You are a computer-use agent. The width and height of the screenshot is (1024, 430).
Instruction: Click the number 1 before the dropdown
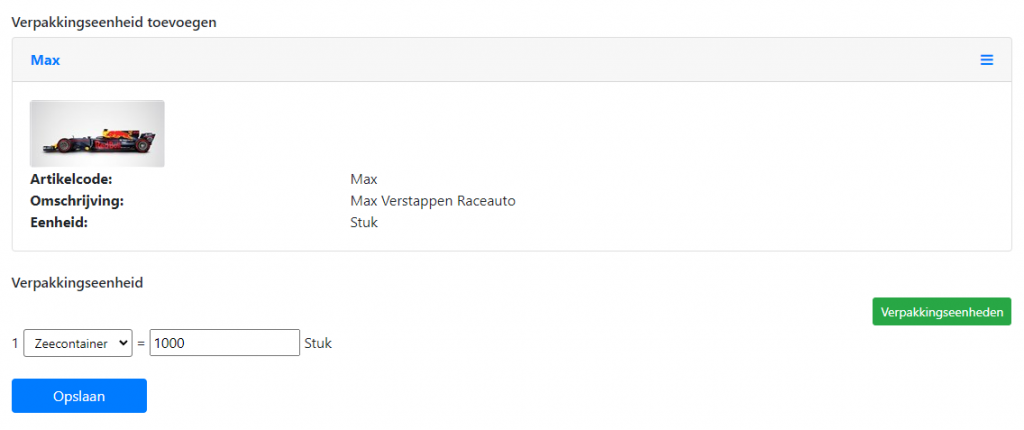[x=15, y=343]
